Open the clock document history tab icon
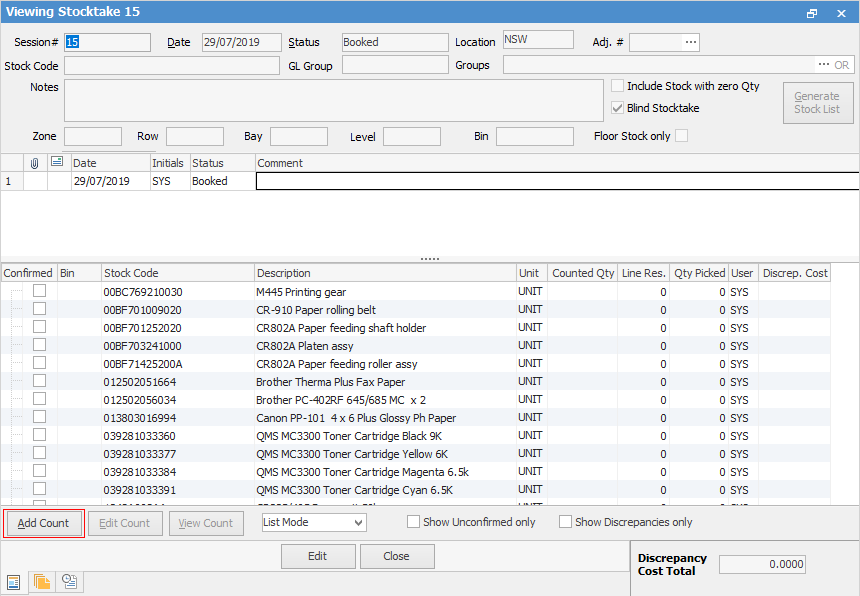This screenshot has width=860, height=596. [x=69, y=582]
